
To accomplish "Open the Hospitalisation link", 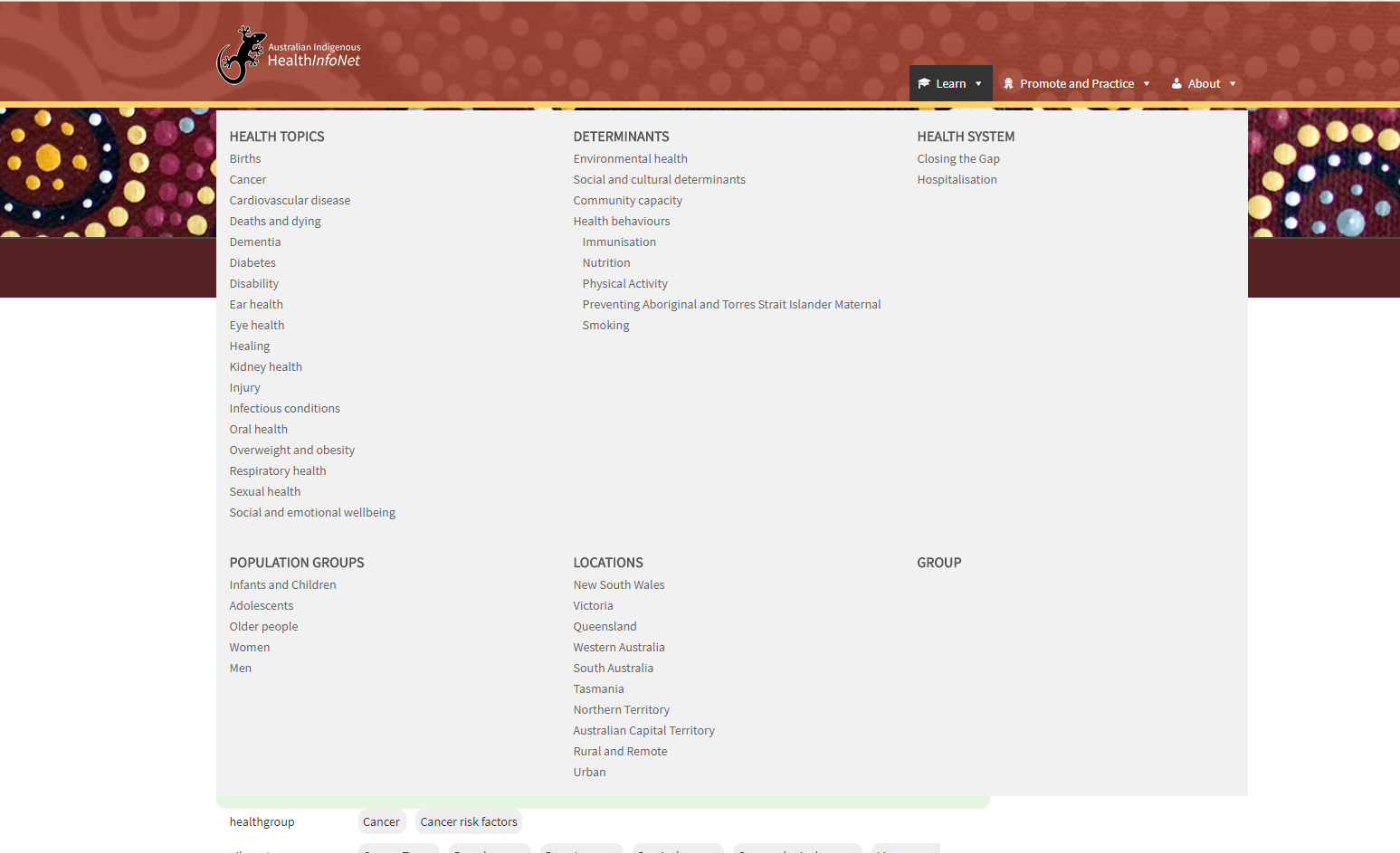I will click(957, 180).
